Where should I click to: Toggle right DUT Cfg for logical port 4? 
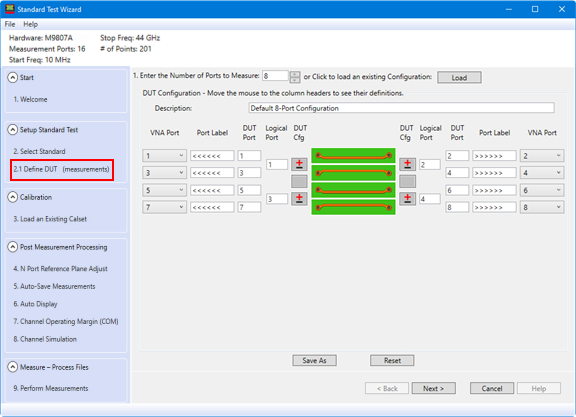point(407,199)
